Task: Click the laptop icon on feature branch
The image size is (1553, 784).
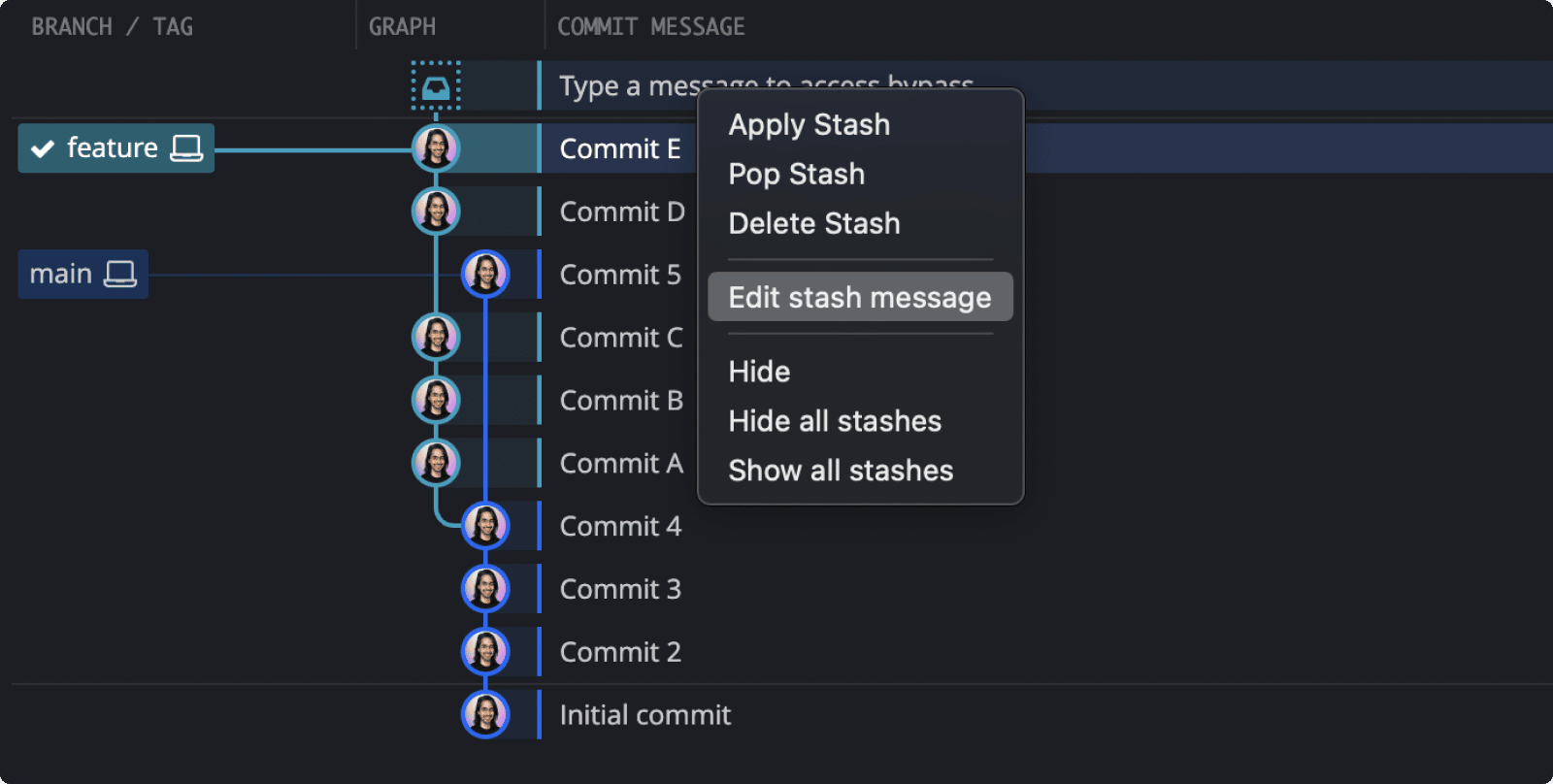Action: (x=186, y=148)
